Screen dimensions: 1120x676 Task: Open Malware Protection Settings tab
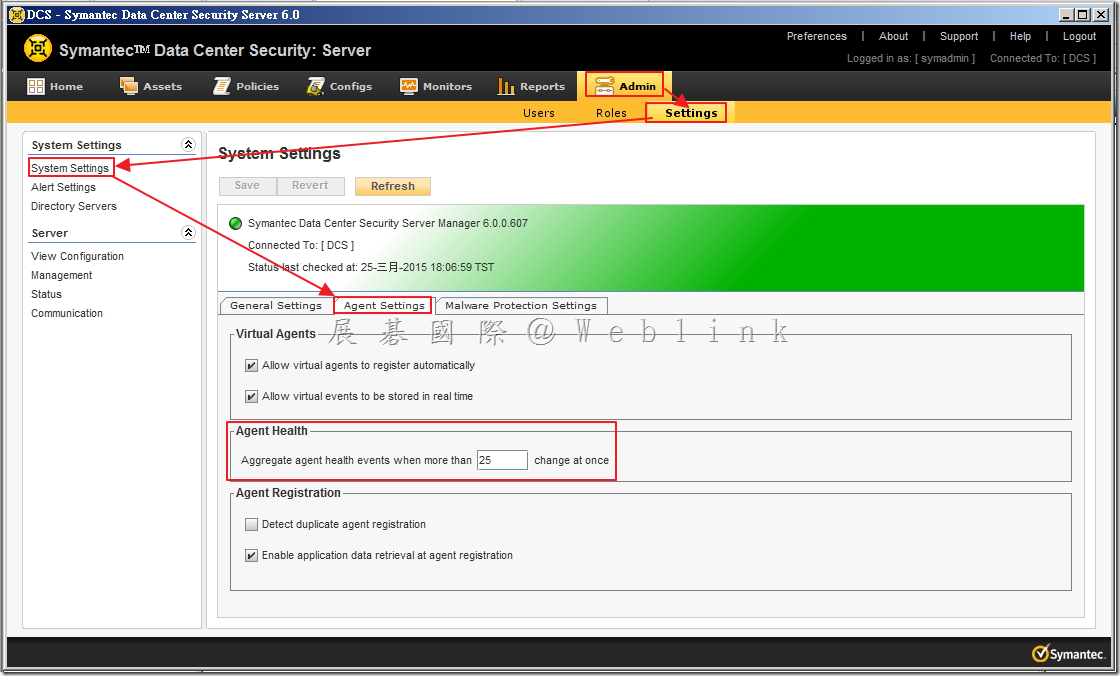pyautogui.click(x=521, y=306)
